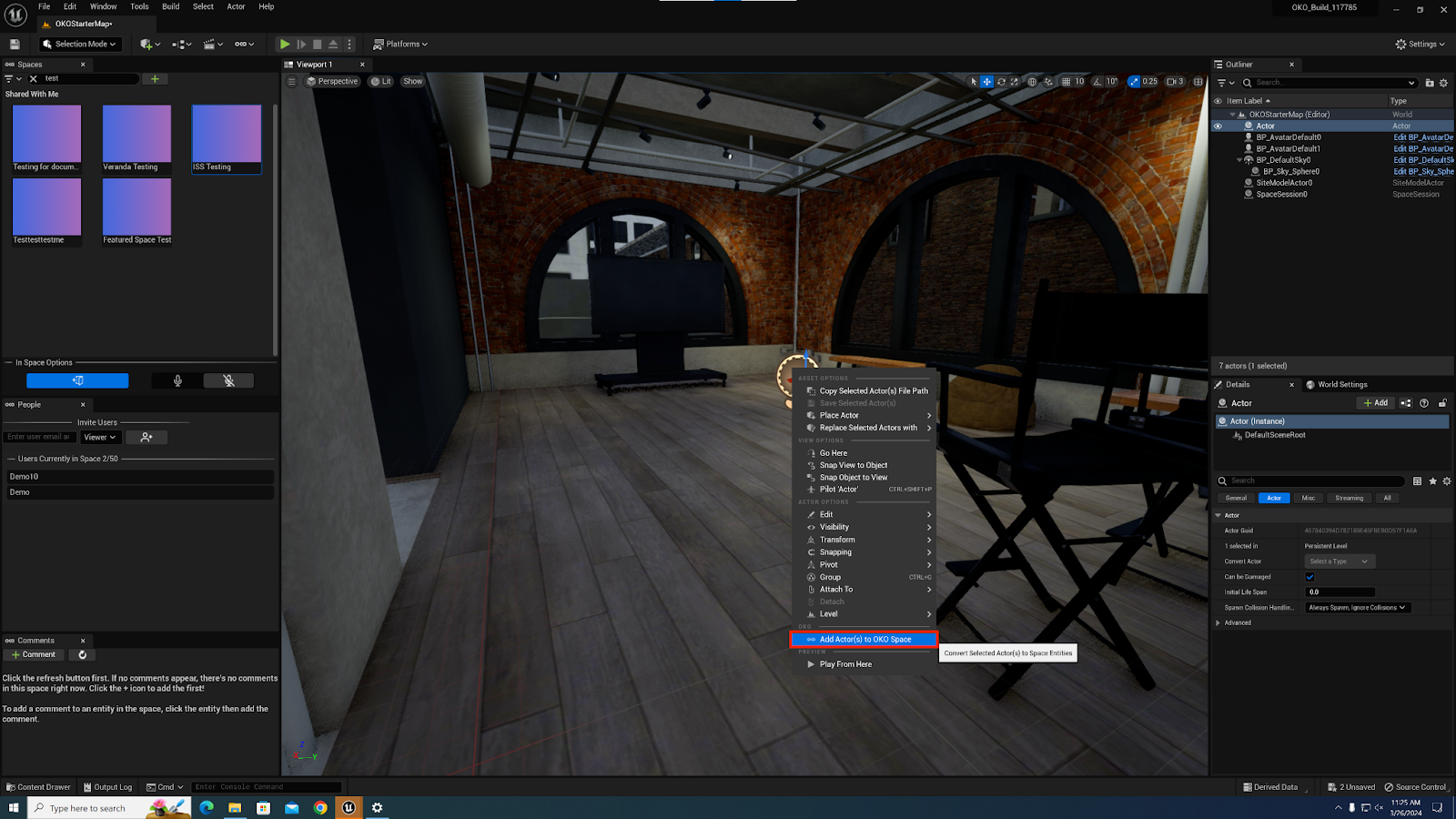
Task: Toggle the Lit view mode button
Action: [x=381, y=82]
